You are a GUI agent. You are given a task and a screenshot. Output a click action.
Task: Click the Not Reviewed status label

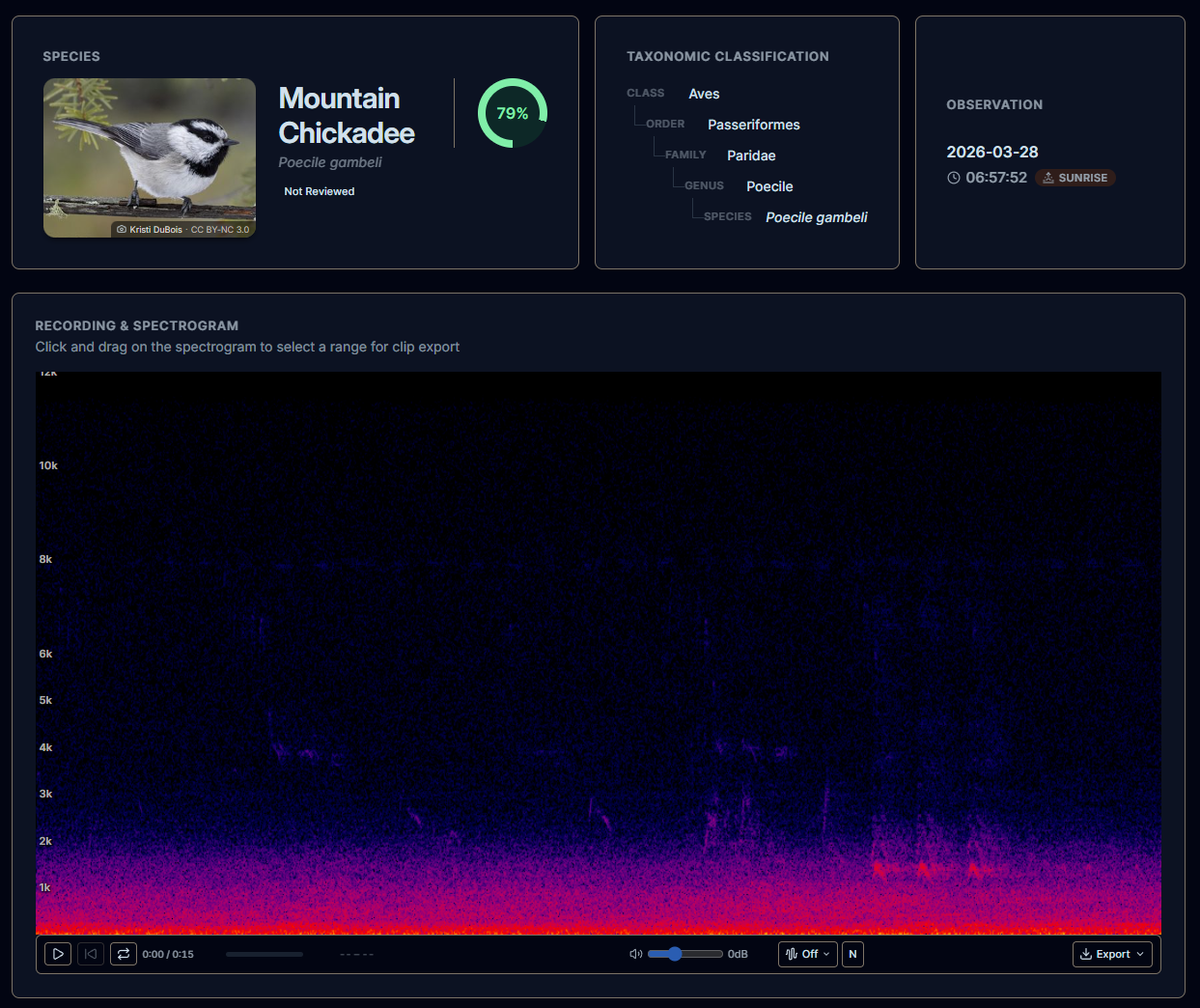coord(319,191)
